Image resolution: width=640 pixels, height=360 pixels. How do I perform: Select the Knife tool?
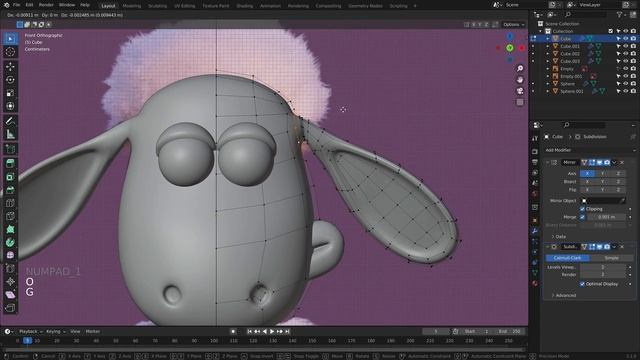[x=10, y=216]
